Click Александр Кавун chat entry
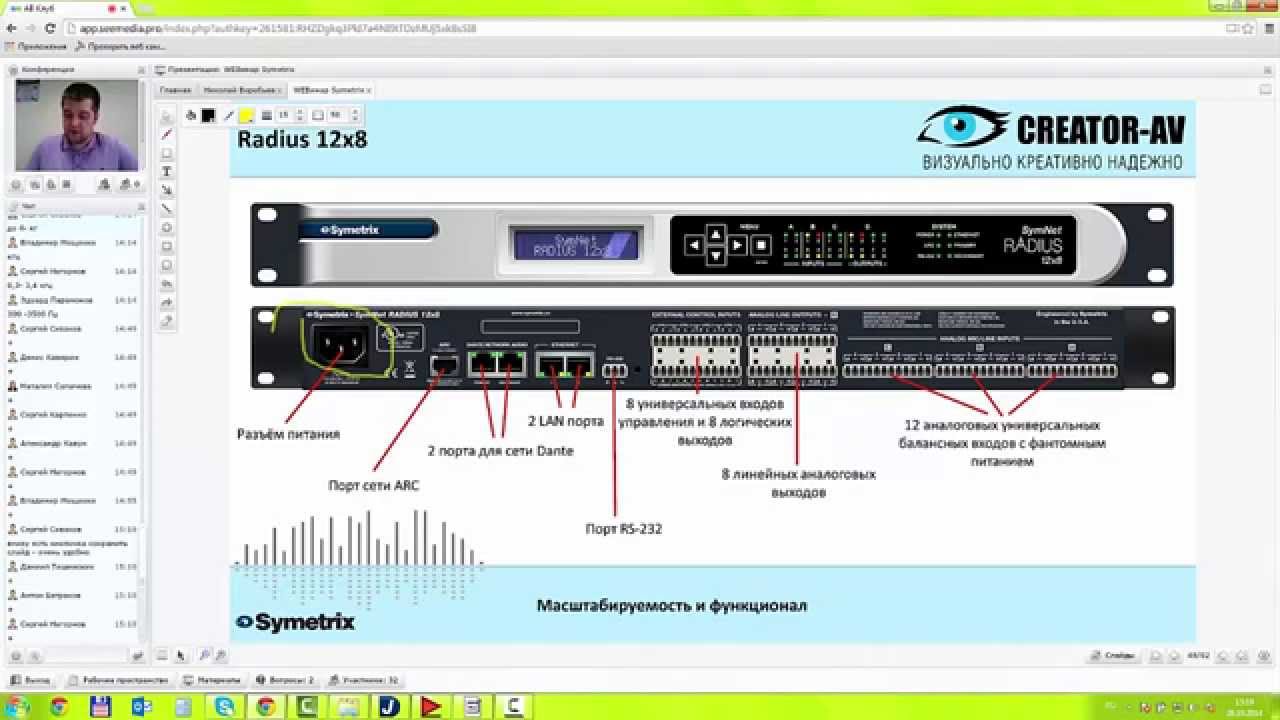 [72, 442]
